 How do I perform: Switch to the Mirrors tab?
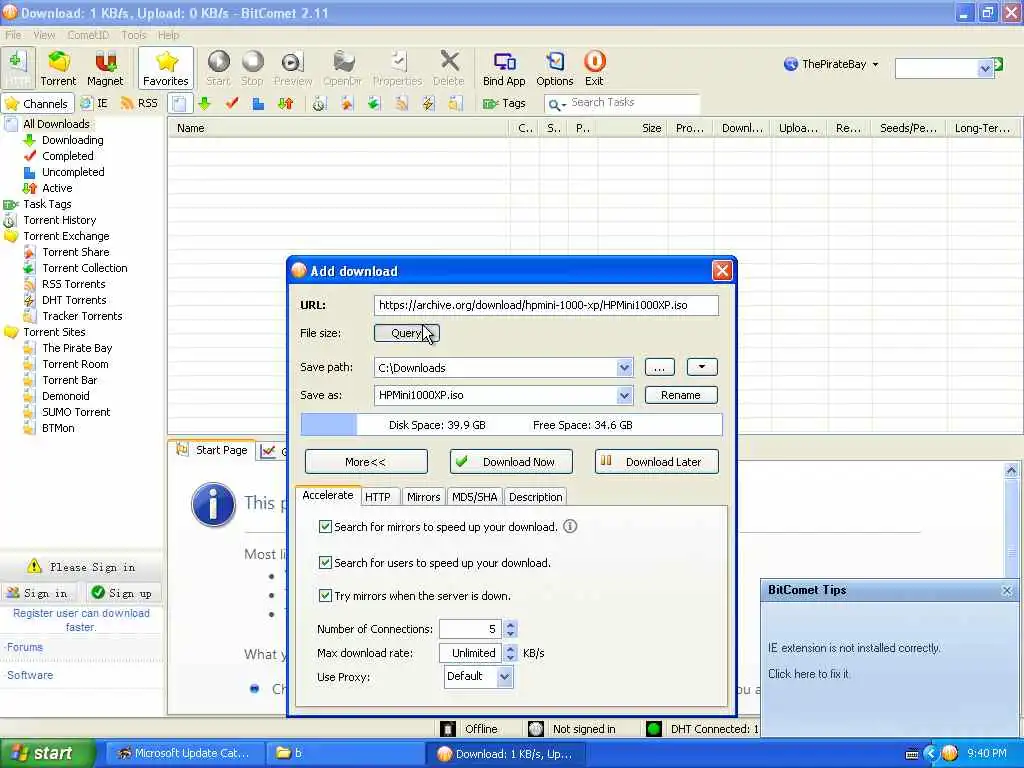tap(423, 497)
